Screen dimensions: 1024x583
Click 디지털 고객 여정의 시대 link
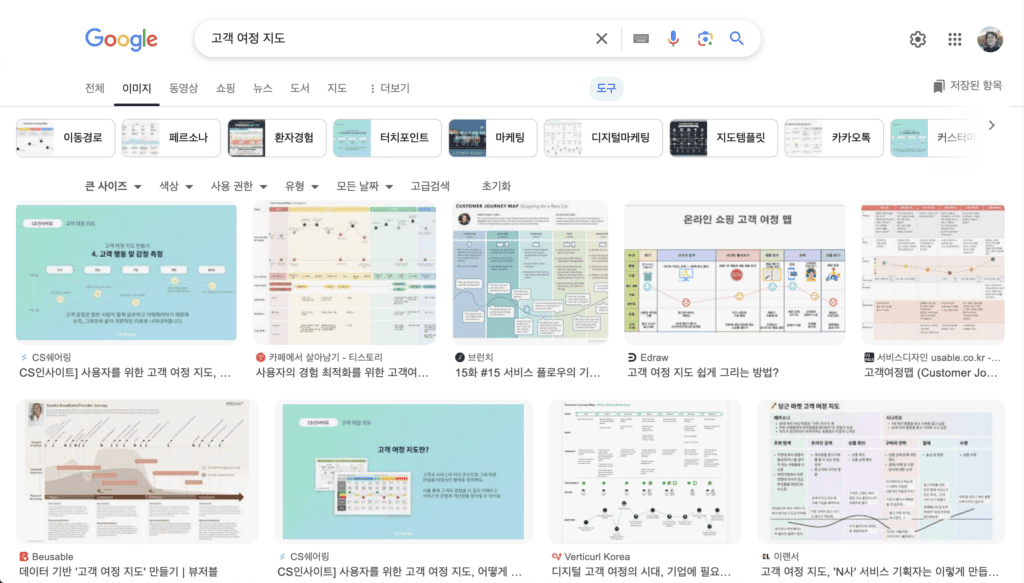[x=641, y=572]
